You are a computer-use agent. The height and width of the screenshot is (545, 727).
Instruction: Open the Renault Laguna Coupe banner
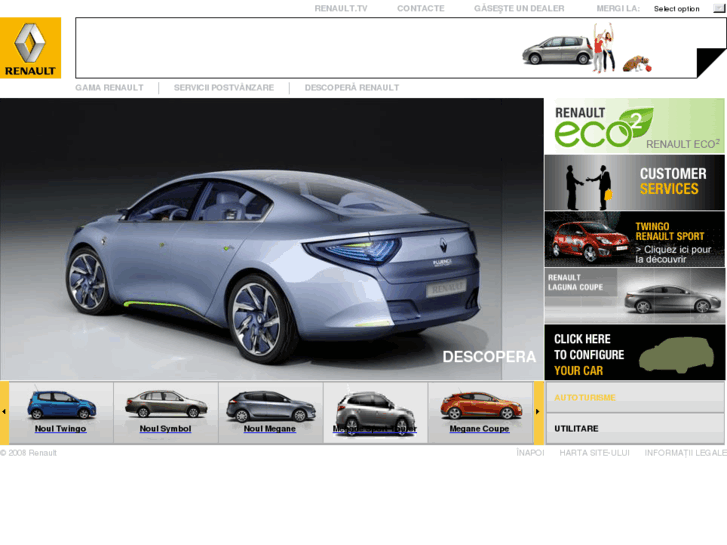pyautogui.click(x=634, y=296)
